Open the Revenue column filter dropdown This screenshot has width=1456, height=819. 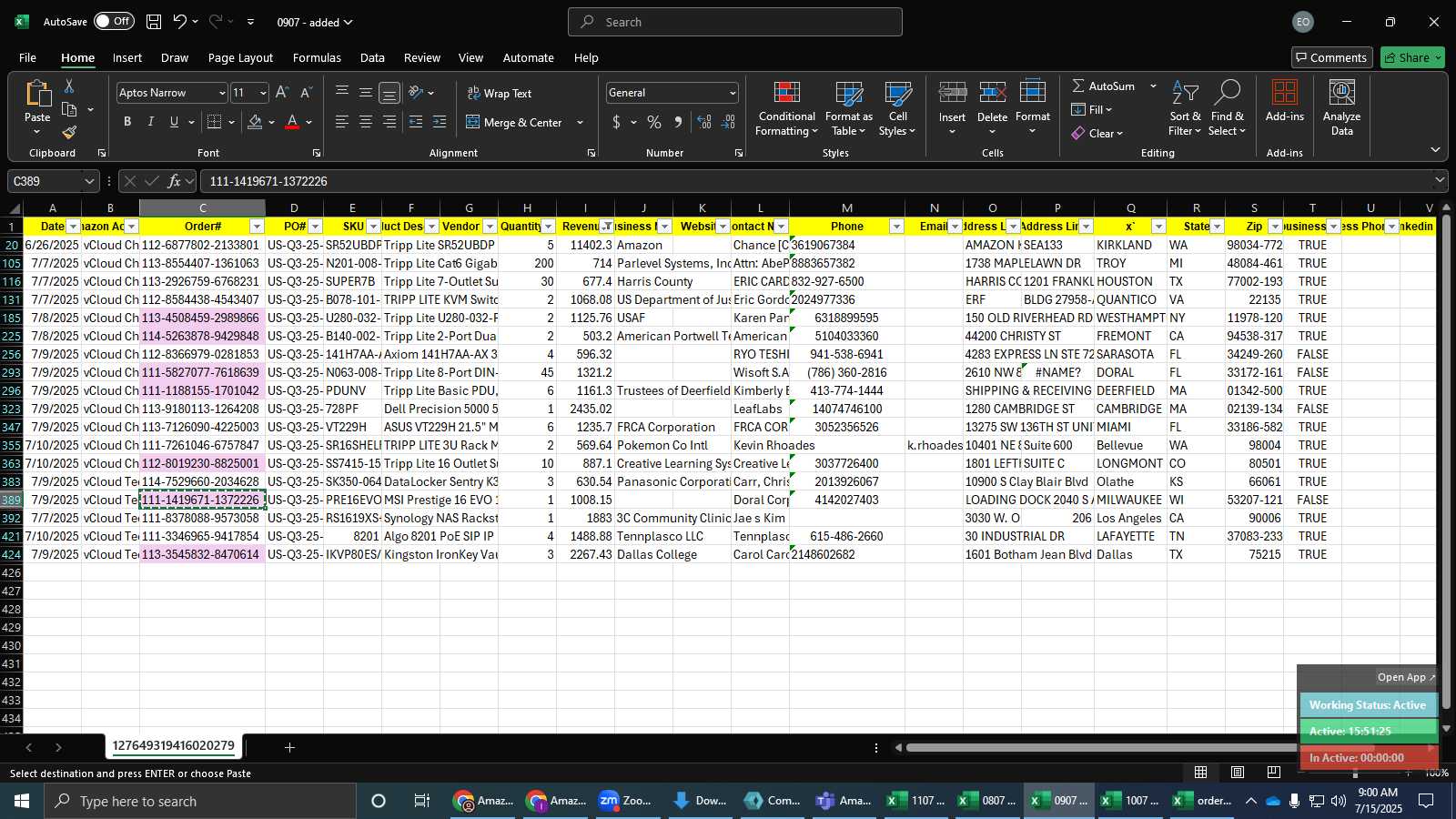tap(606, 227)
